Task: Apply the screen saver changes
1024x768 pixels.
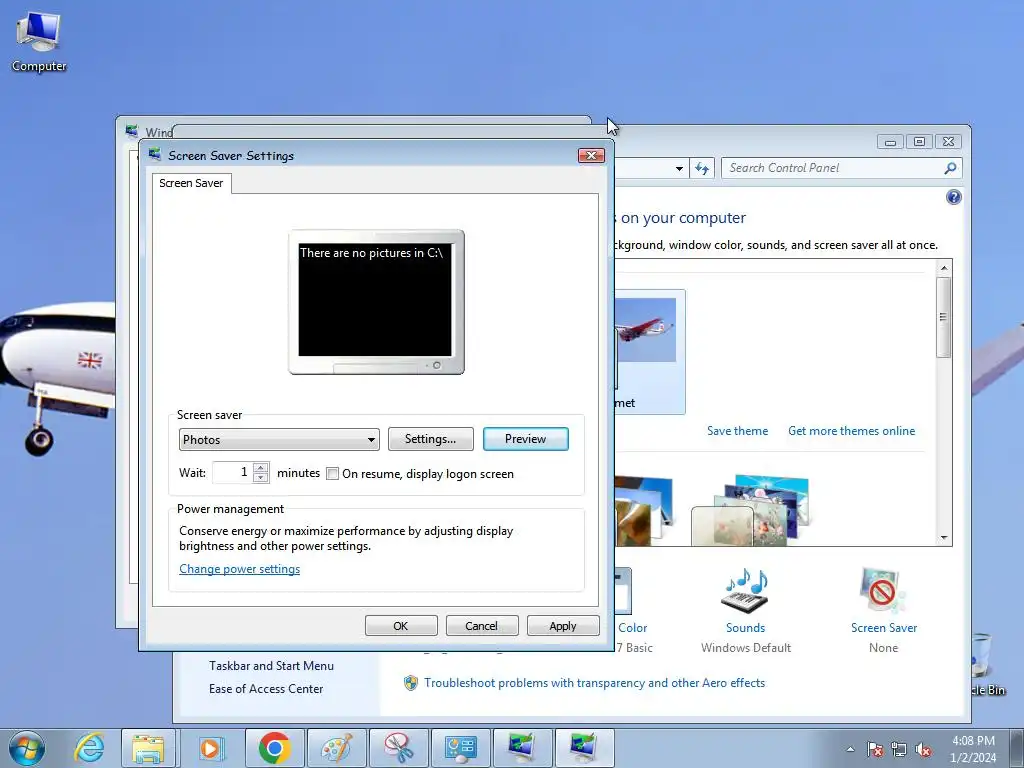Action: (x=563, y=626)
